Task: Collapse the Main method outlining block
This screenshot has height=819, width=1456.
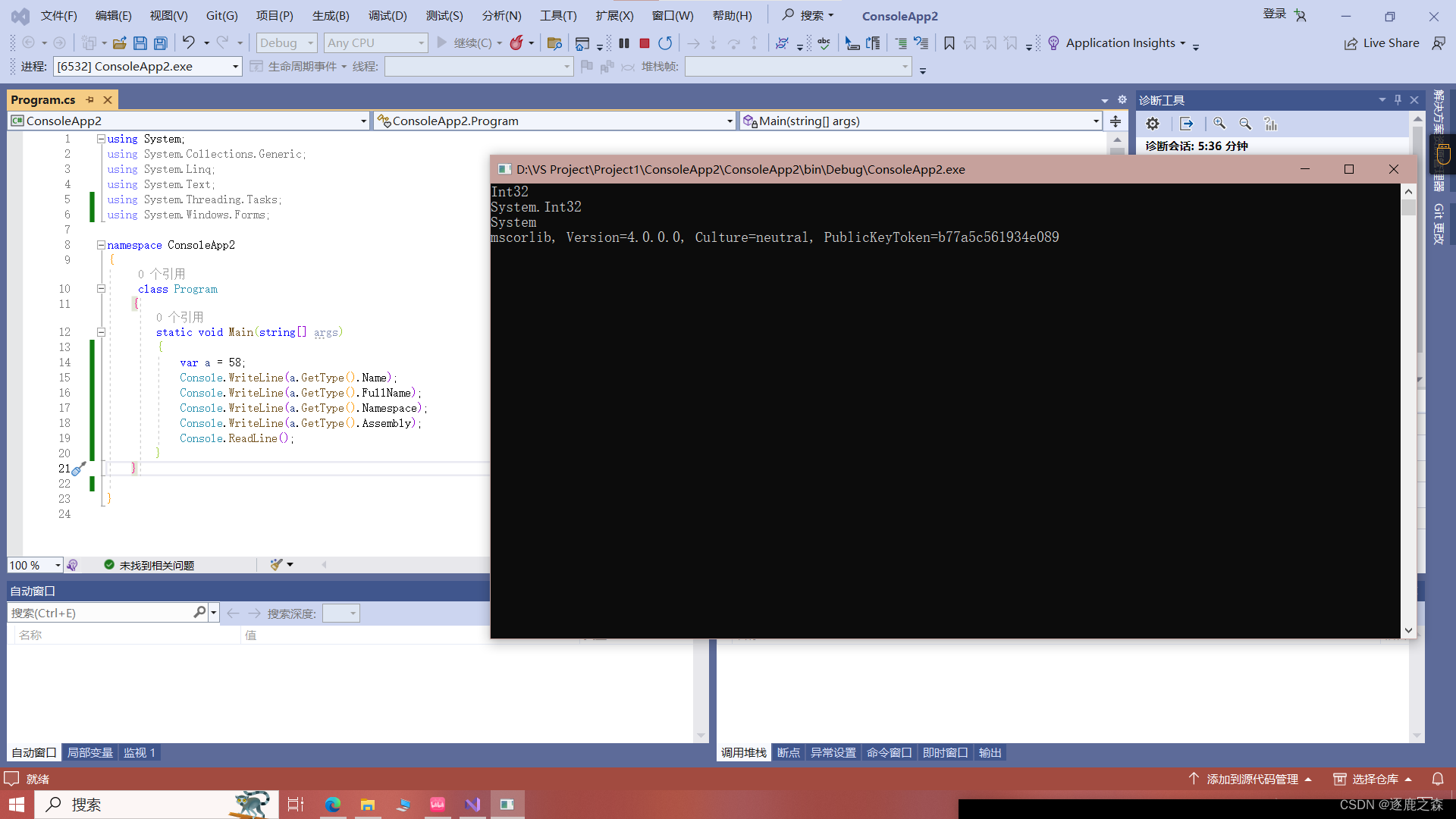Action: click(x=101, y=332)
